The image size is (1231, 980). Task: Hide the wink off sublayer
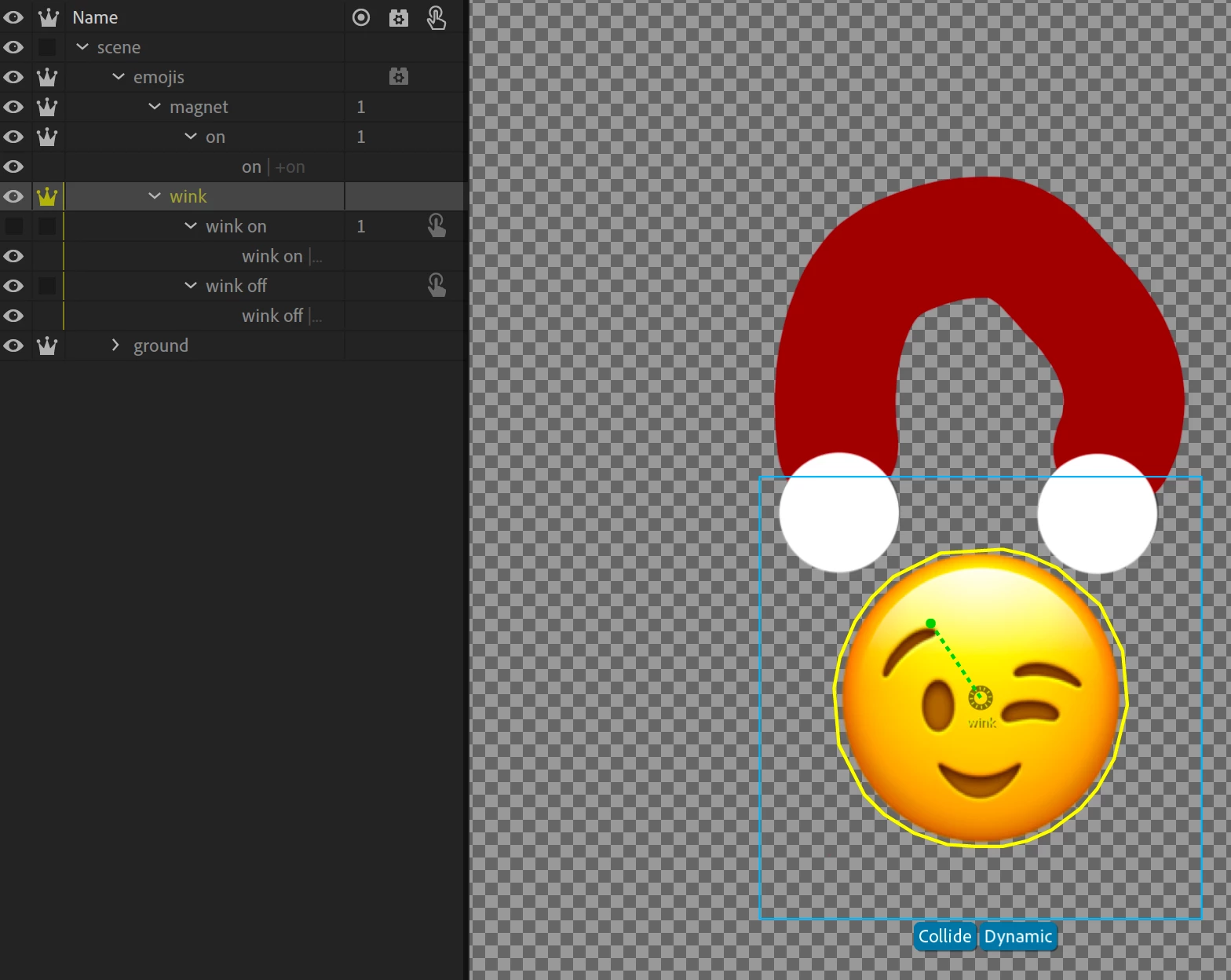tap(13, 316)
